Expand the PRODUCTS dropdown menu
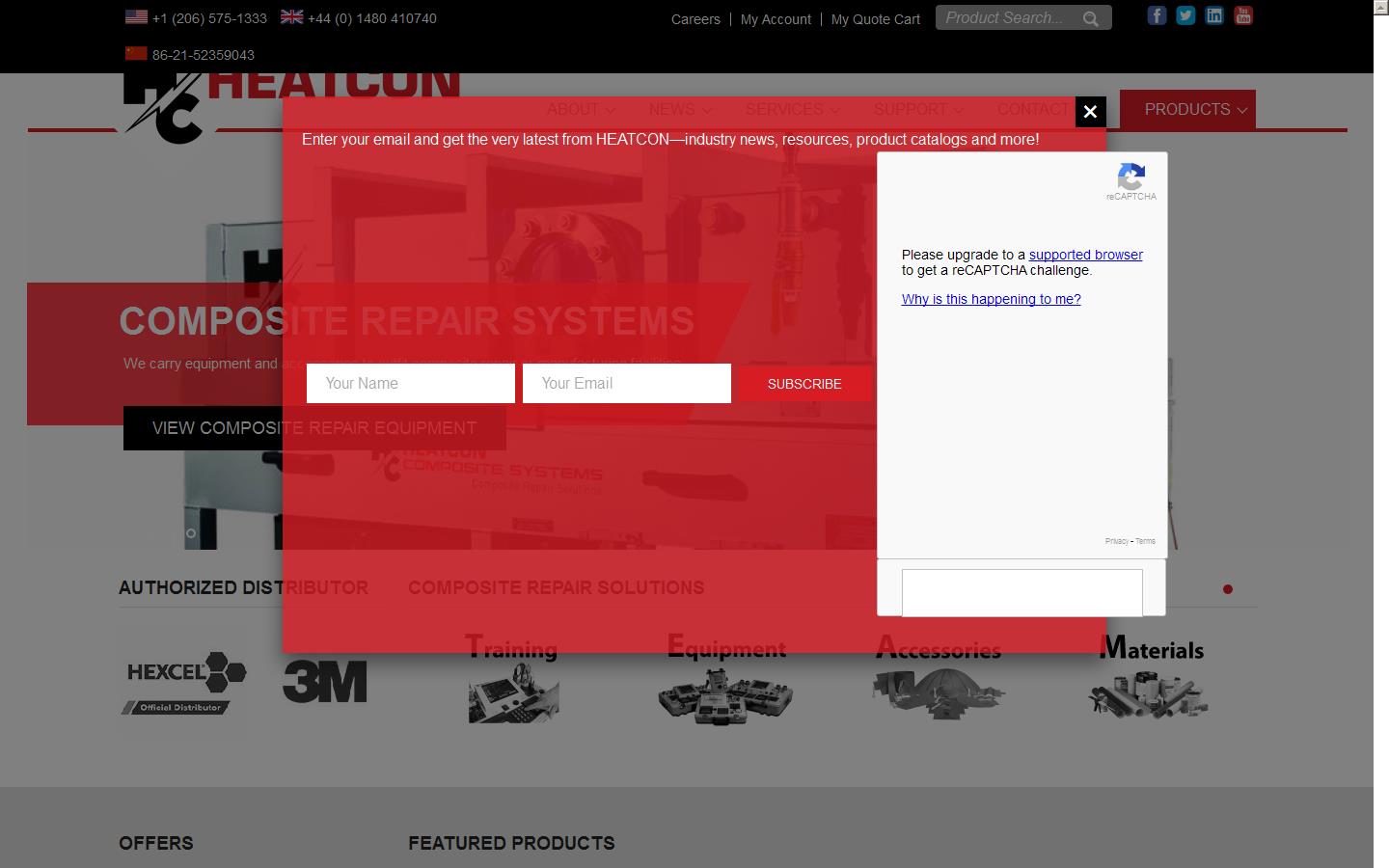1389x868 pixels. pos(1194,110)
